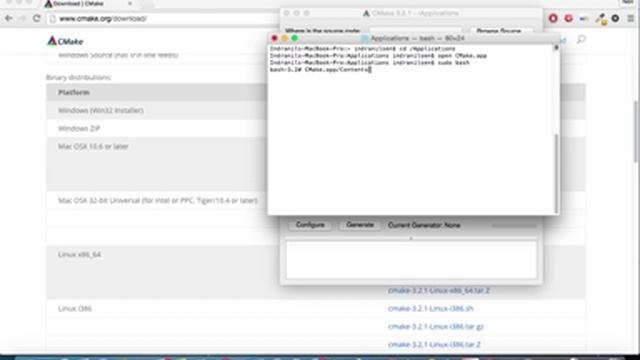This screenshot has height=360, width=640.
Task: Click the Mac OSX 32-bit Universal row
Action: click(158, 200)
